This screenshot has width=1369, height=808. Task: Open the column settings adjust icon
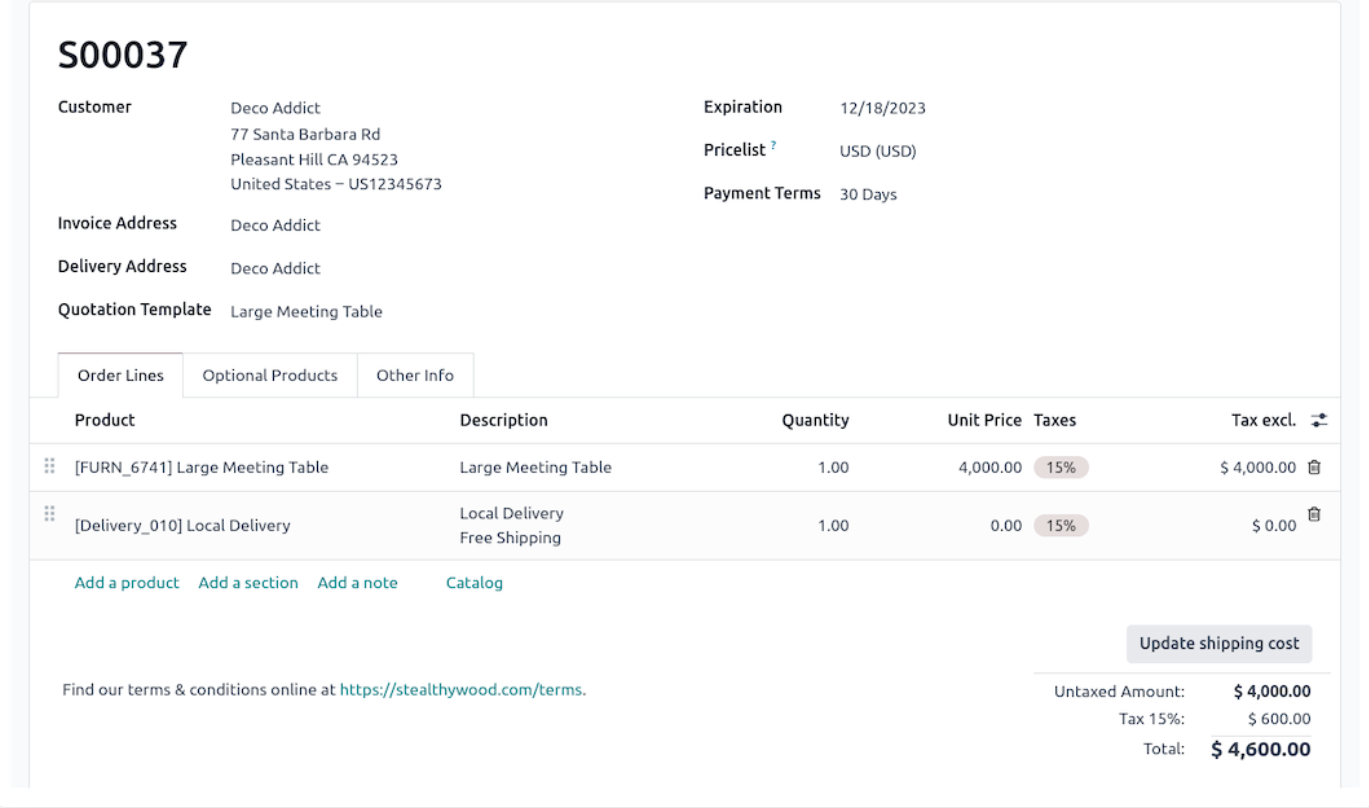coord(1319,421)
